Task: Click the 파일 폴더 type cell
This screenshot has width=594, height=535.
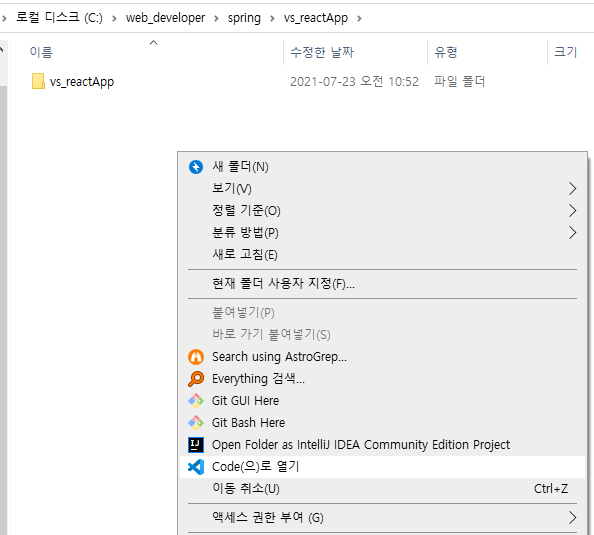Action: click(x=459, y=81)
